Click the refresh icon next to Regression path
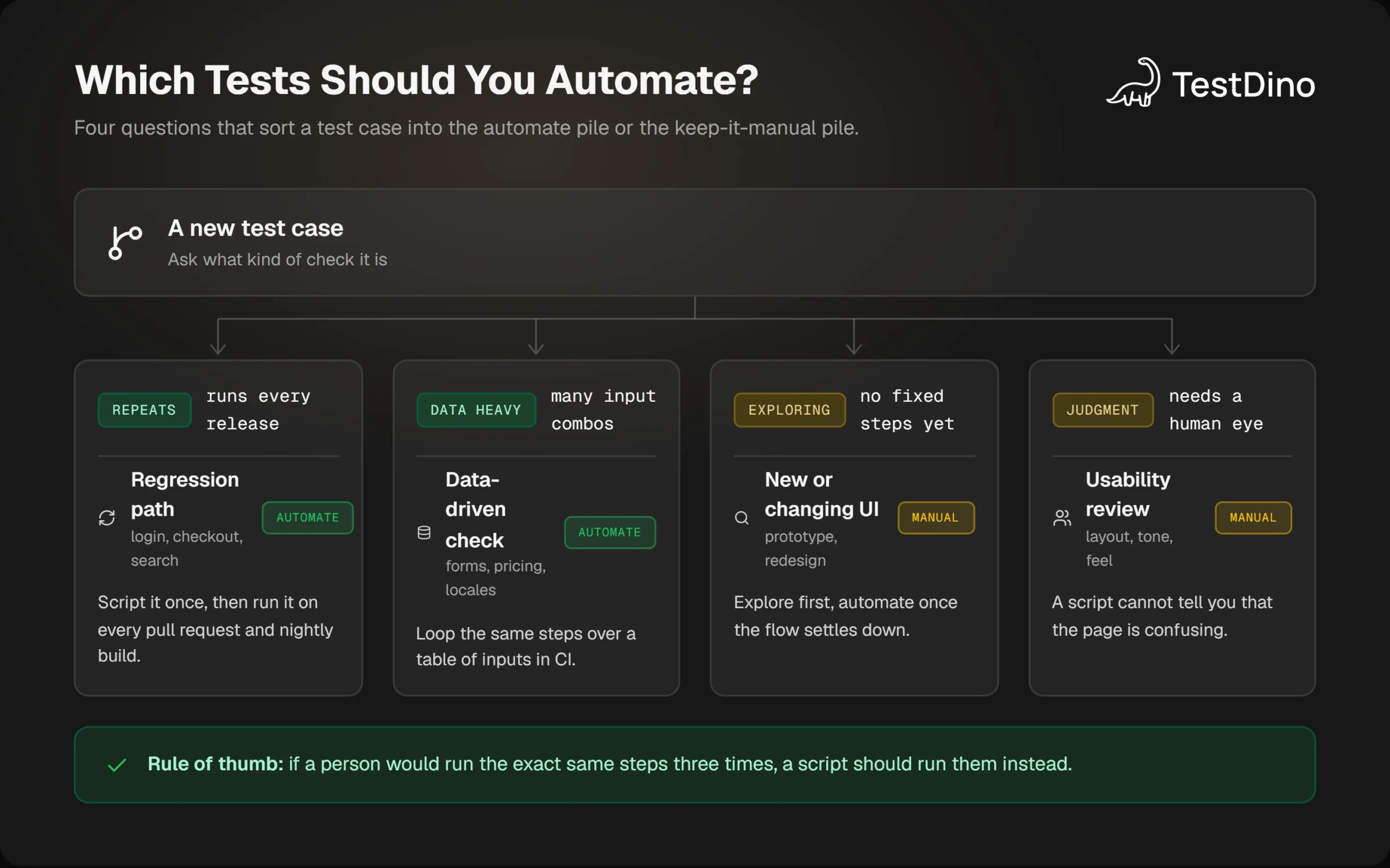This screenshot has width=1390, height=868. 107,518
